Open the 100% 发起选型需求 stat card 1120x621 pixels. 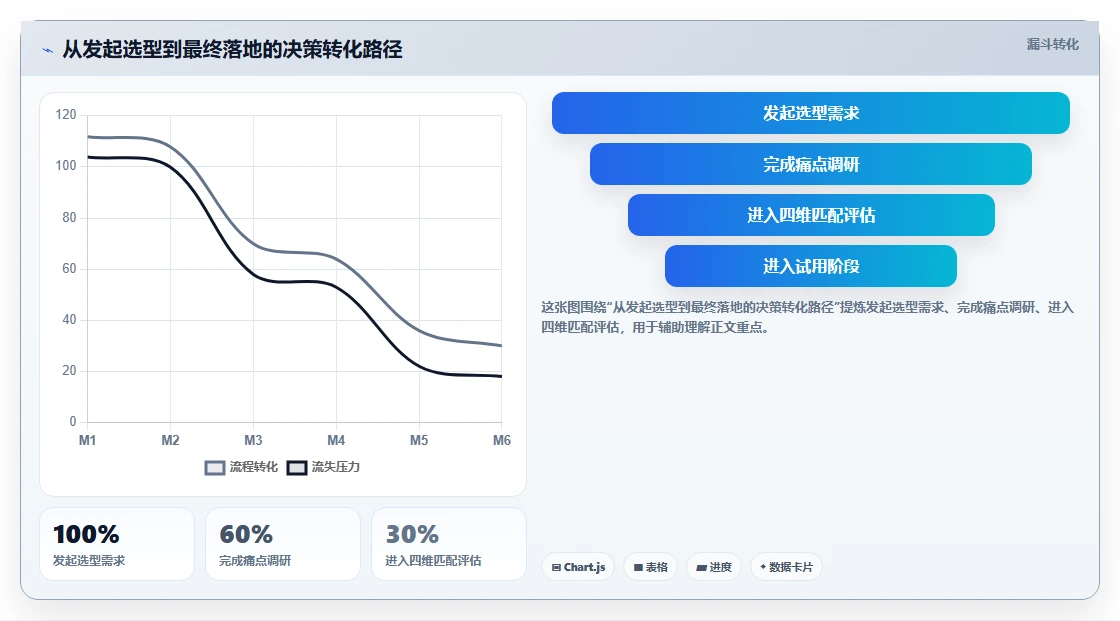click(117, 544)
